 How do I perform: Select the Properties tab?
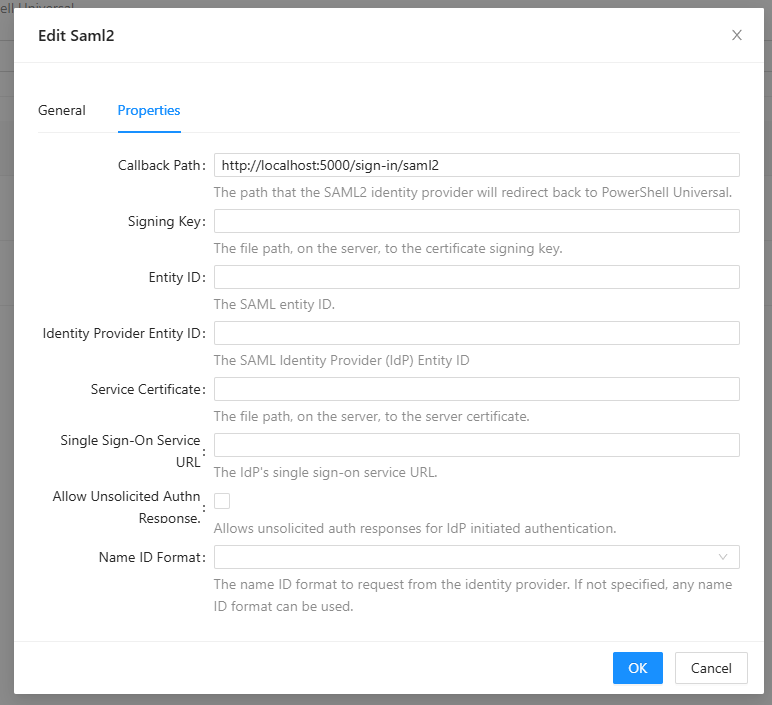(149, 110)
